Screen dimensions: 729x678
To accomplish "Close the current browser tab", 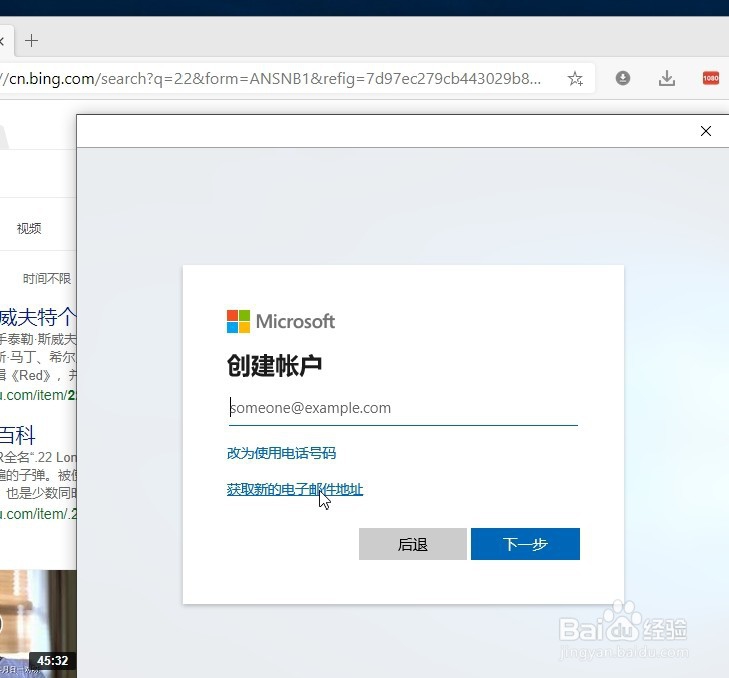I will 2,41.
